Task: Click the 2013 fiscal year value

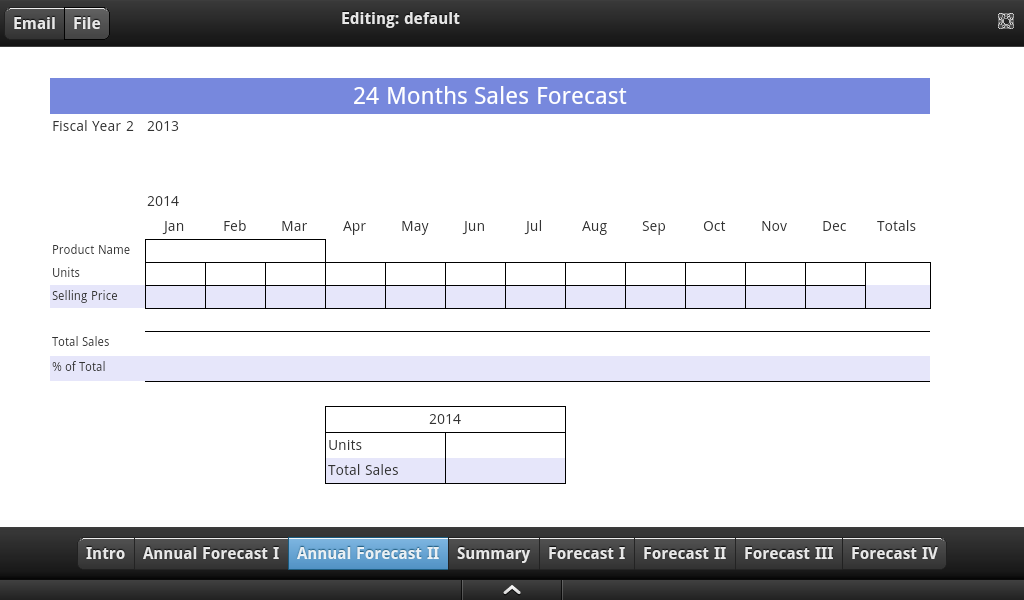Action: (x=163, y=126)
